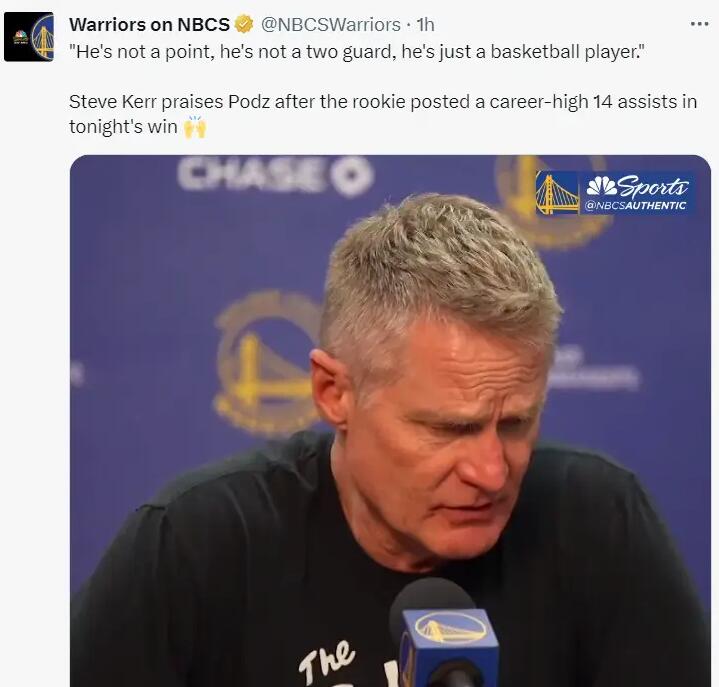
Task: Play the press conference video thumbnail
Action: (390, 421)
